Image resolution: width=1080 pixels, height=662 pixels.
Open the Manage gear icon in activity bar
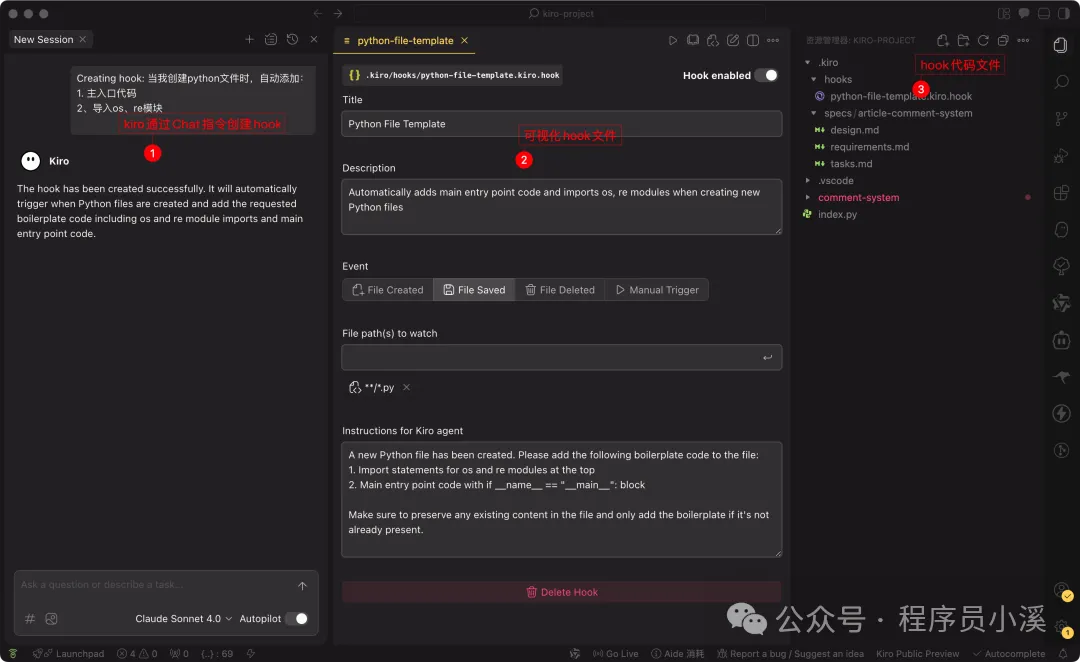(1061, 627)
